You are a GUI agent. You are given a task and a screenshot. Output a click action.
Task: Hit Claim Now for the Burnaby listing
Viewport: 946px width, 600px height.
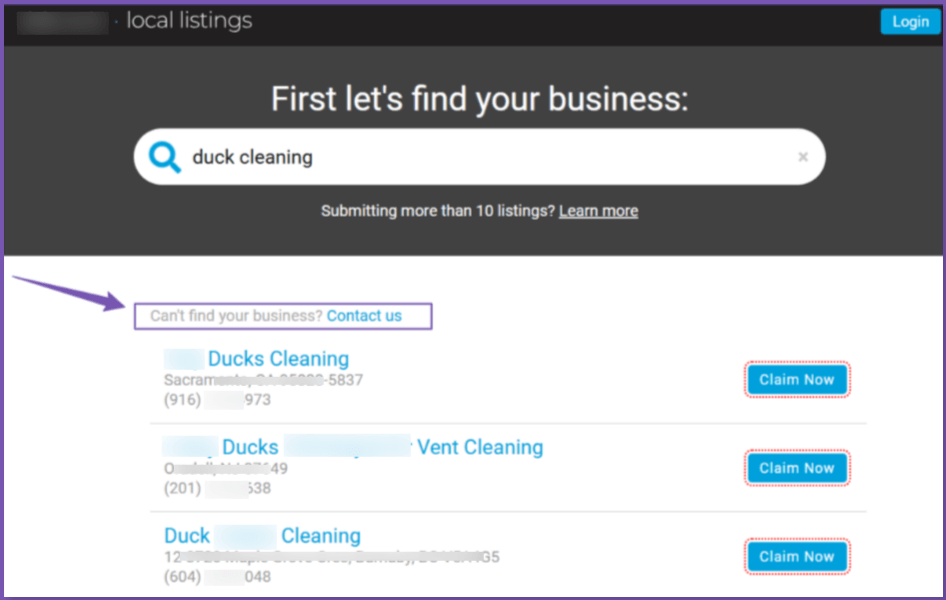pos(796,557)
